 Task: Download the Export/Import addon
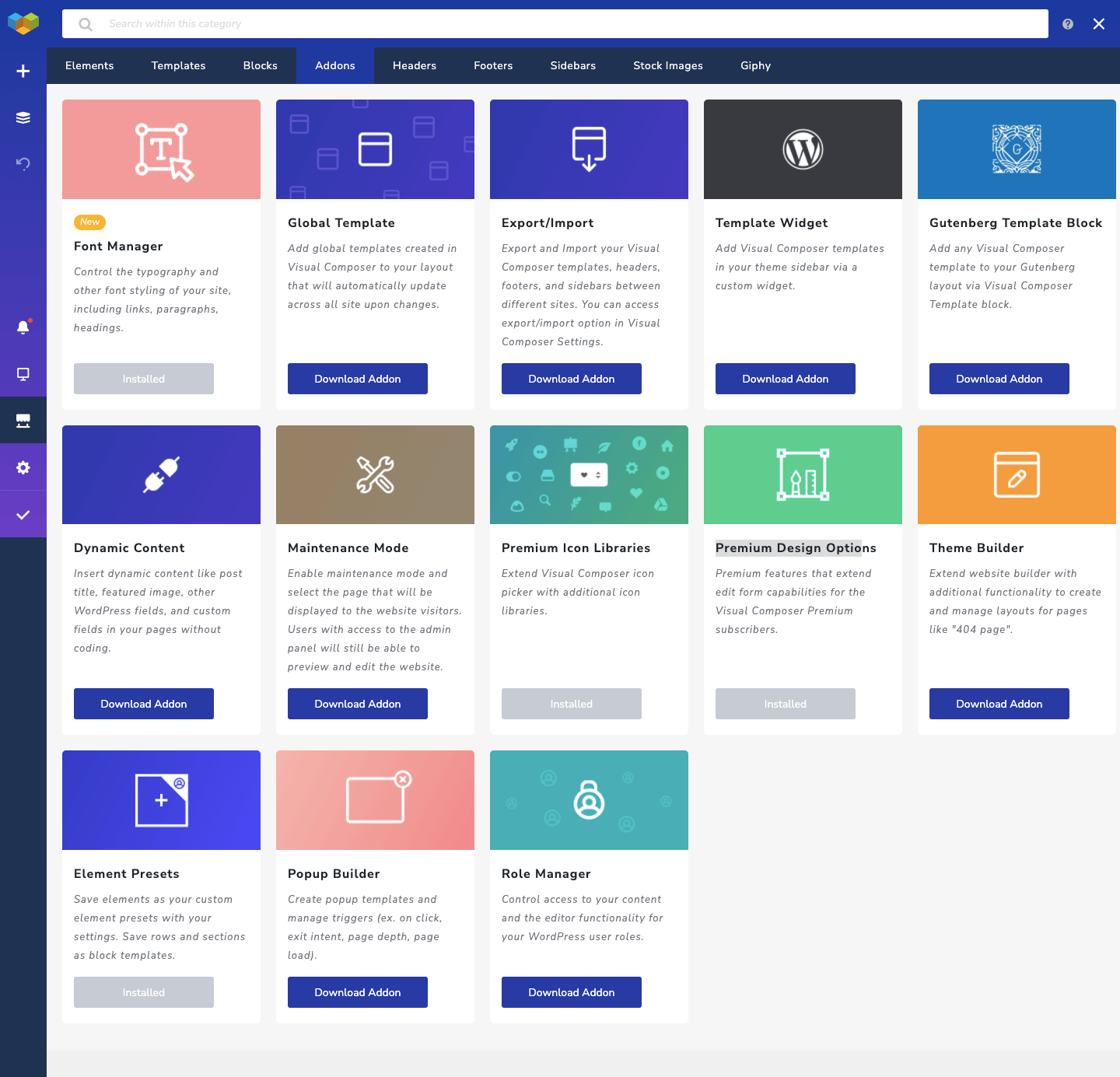(572, 379)
